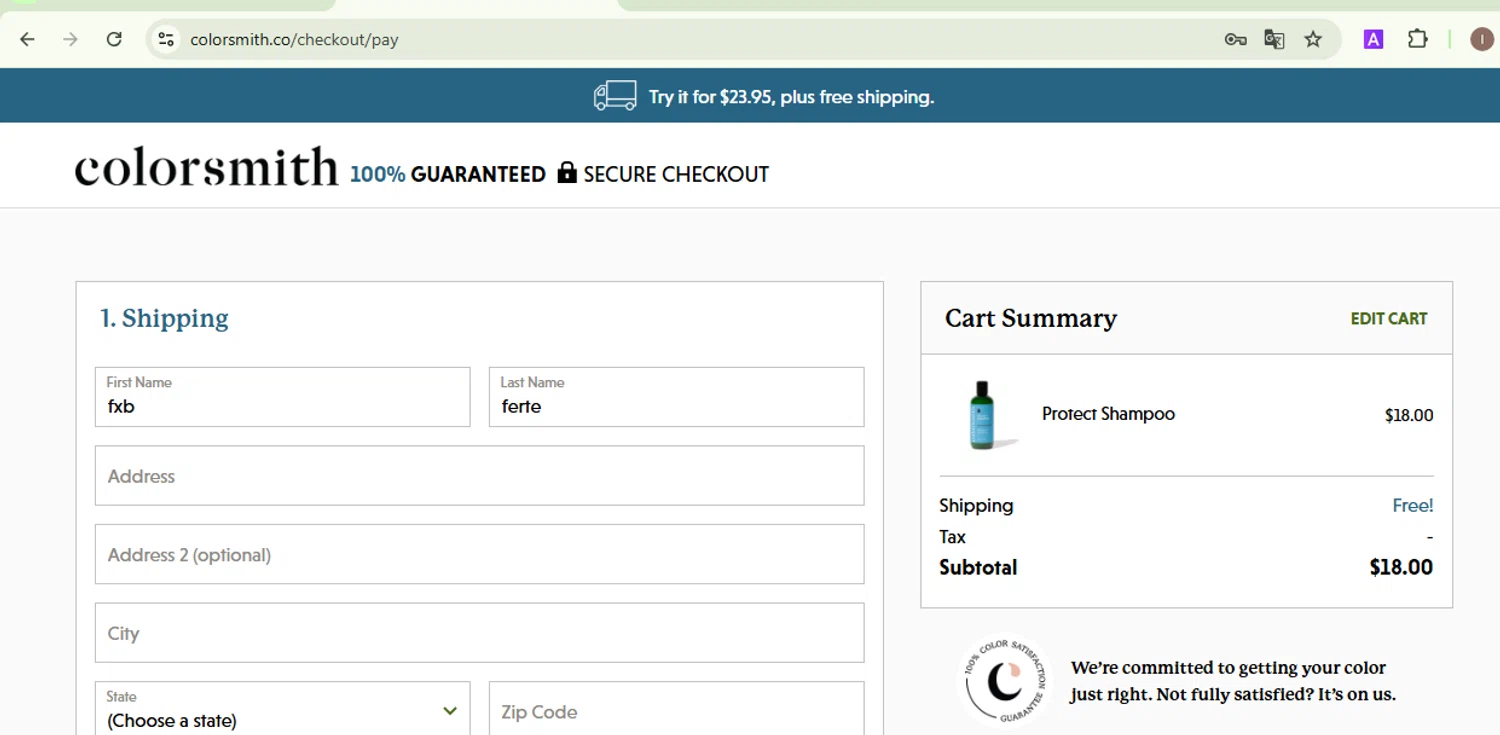1500x735 pixels.
Task: Open the State dropdown
Action: (282, 709)
